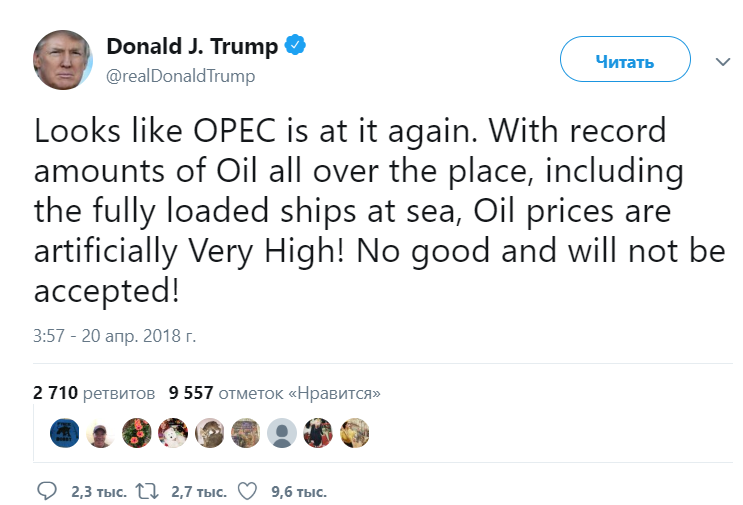Click the Donald J. Trump display name

[x=194, y=46]
